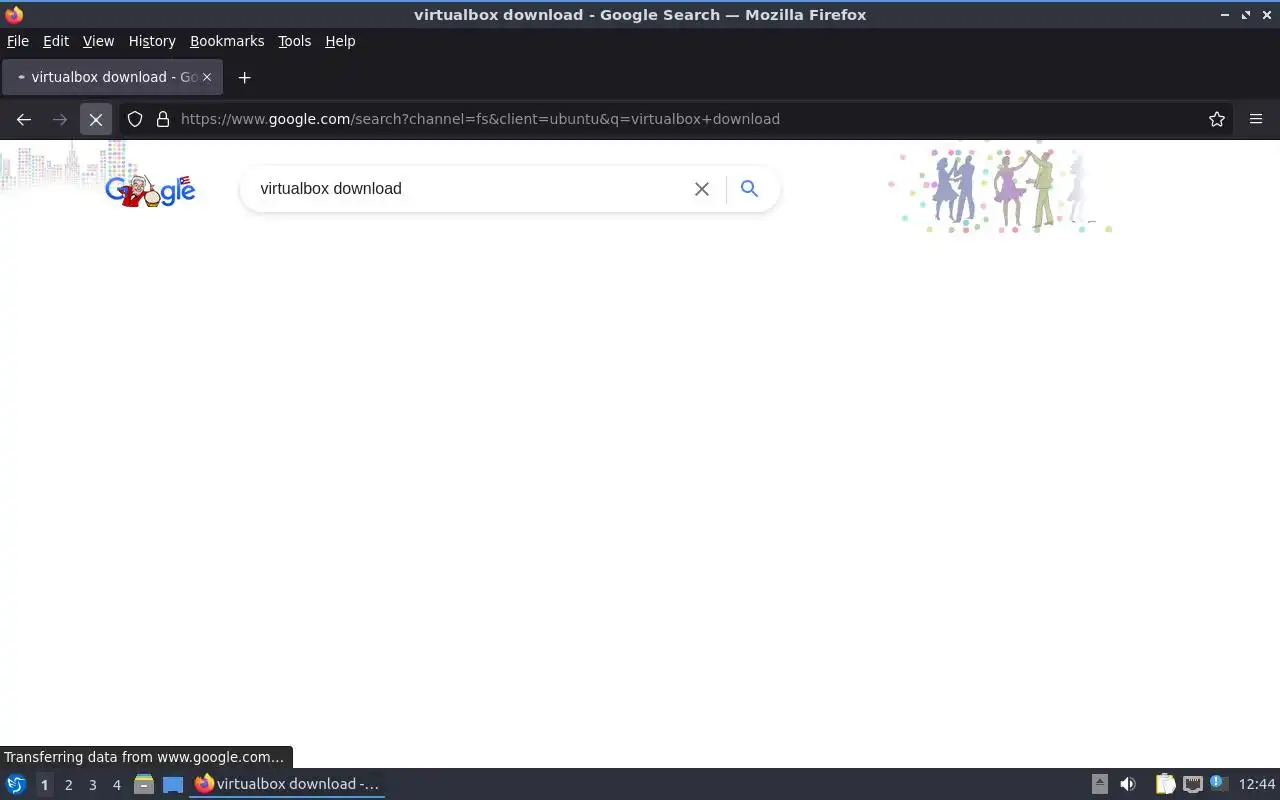The width and height of the screenshot is (1280, 800).
Task: Open a new tab with the plus button
Action: [x=244, y=77]
